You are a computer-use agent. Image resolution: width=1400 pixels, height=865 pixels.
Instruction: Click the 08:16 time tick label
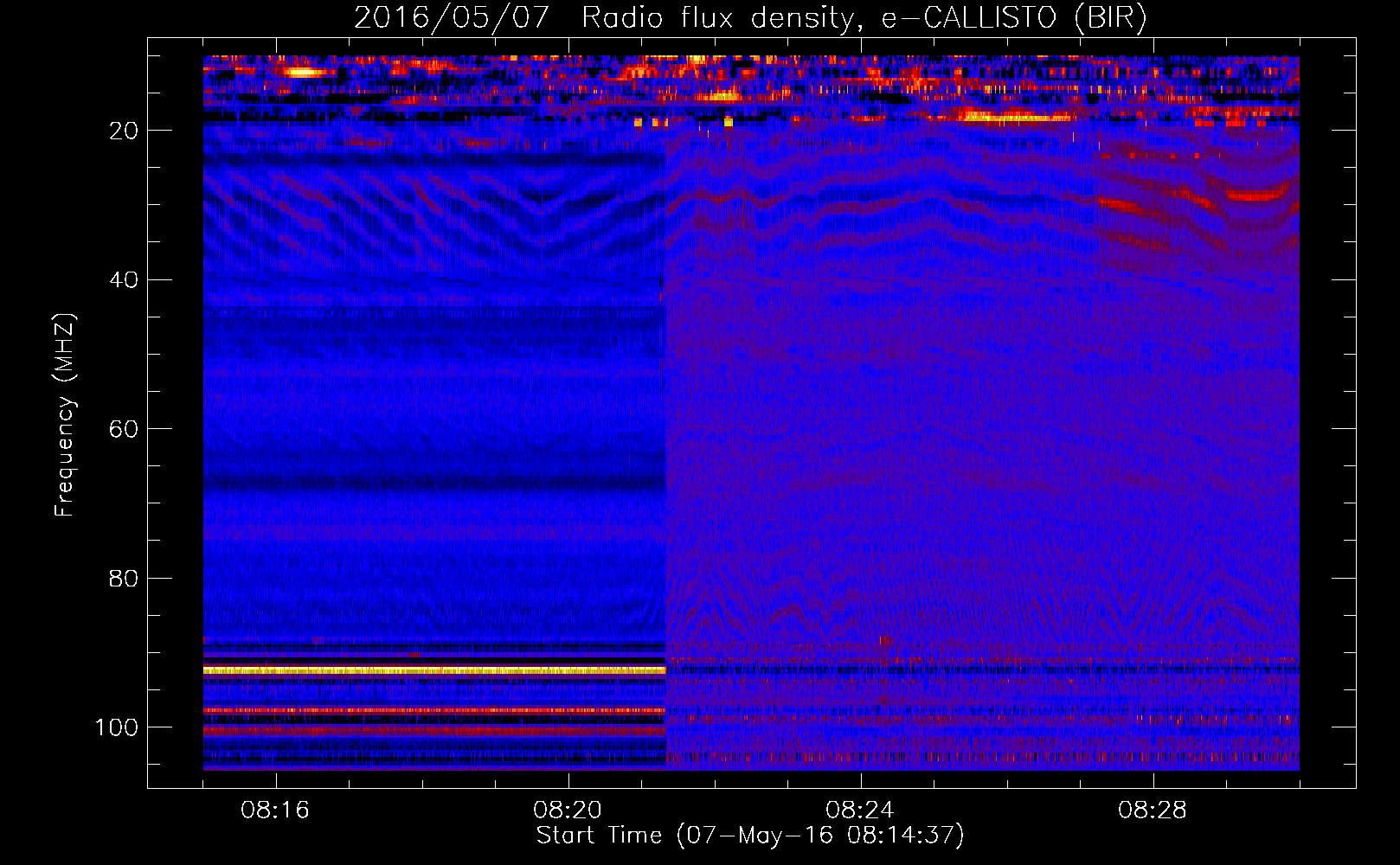(x=275, y=811)
